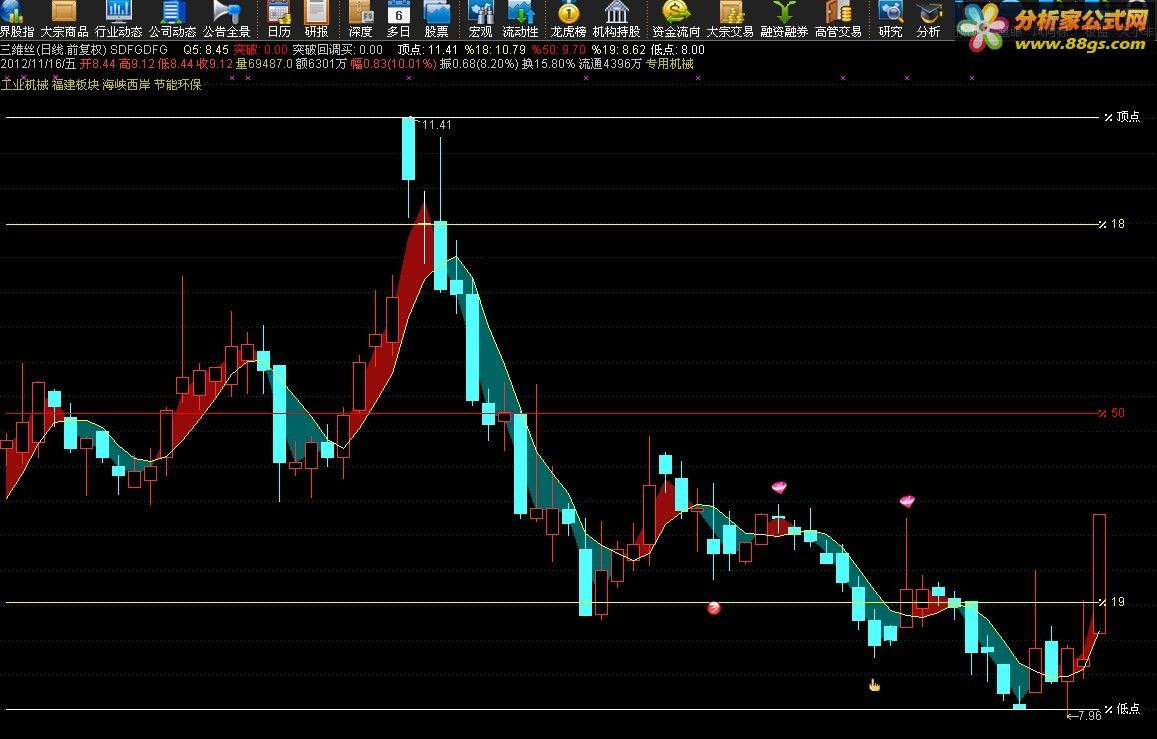The height and width of the screenshot is (739, 1157).
Task: Click the tall cyan candle at 11.41 peak
Action: click(408, 148)
